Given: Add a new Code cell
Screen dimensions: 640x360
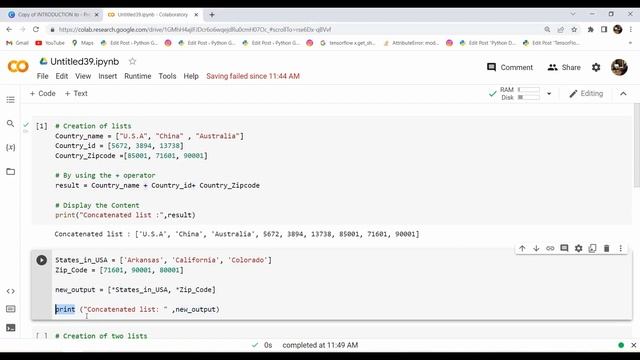Looking at the screenshot, I should (x=42, y=93).
